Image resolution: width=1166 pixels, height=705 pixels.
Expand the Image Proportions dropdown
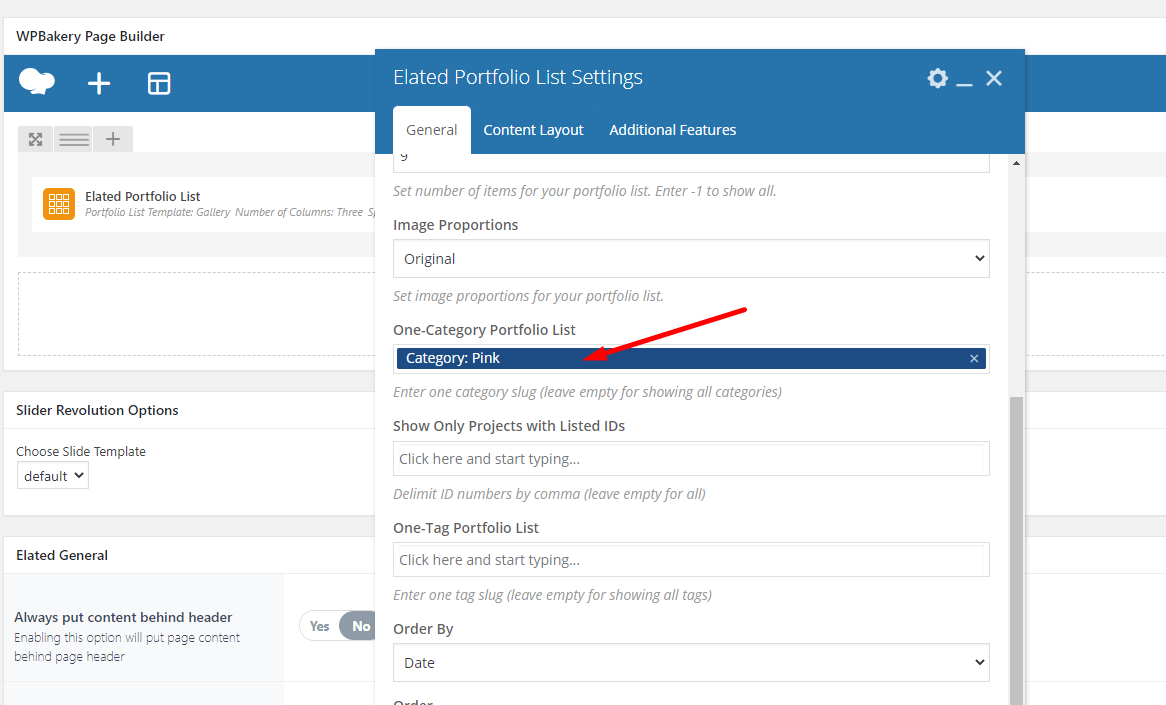click(x=691, y=259)
